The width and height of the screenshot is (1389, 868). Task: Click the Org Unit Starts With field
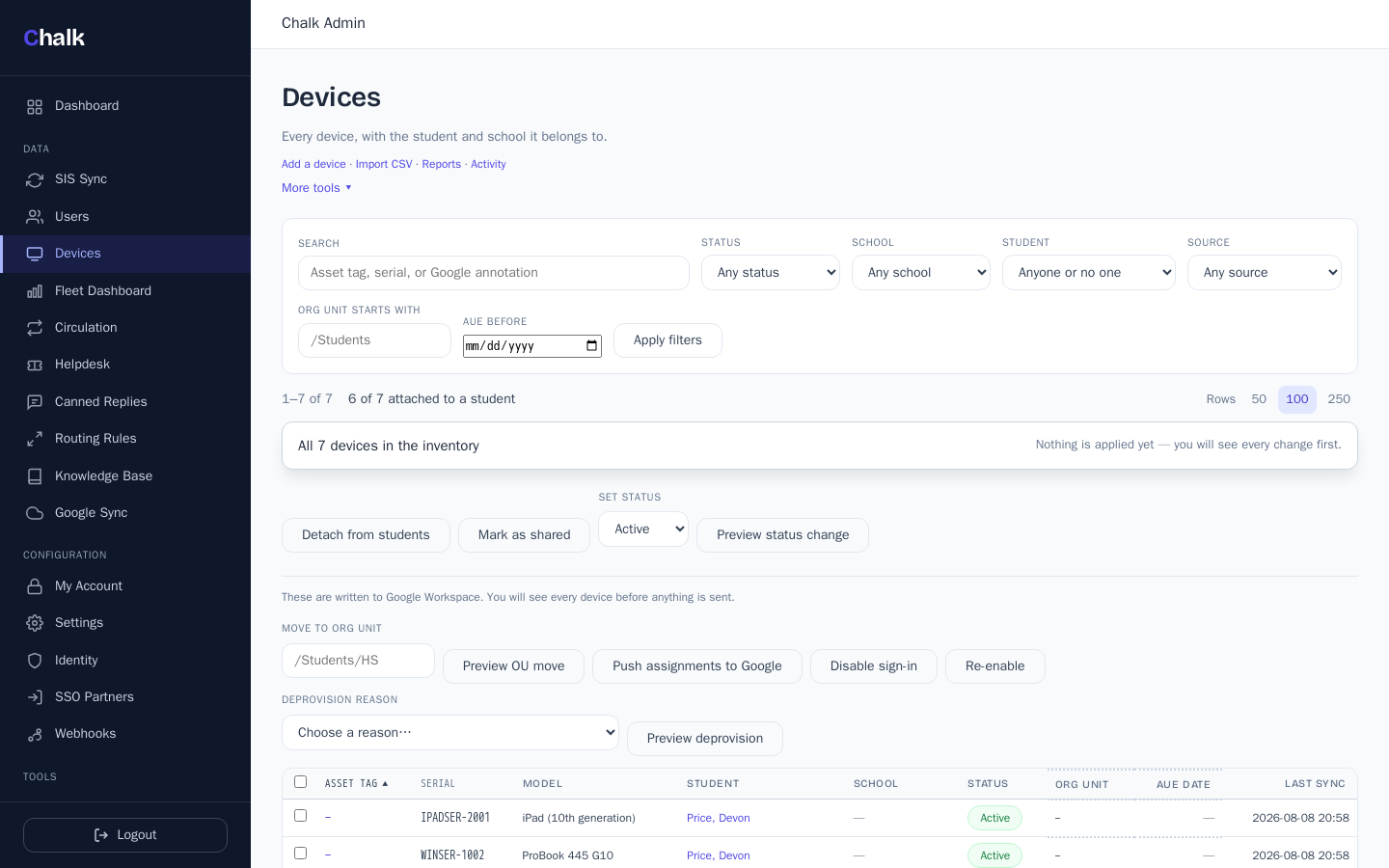point(374,340)
